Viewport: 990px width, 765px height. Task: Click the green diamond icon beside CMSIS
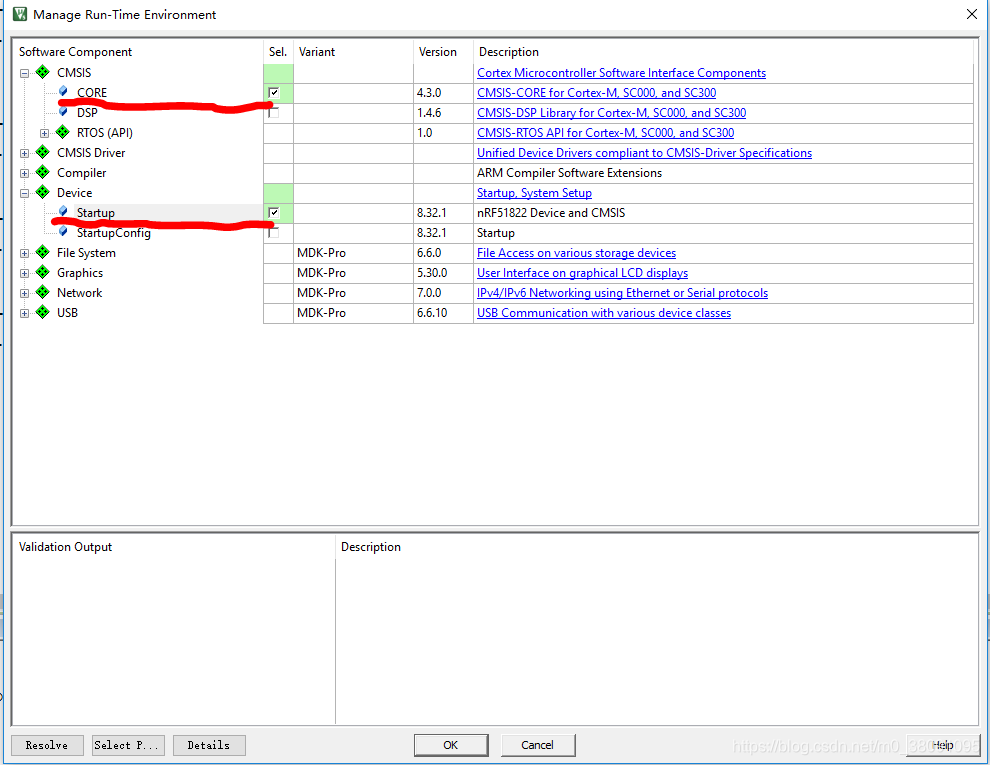pyautogui.click(x=42, y=72)
